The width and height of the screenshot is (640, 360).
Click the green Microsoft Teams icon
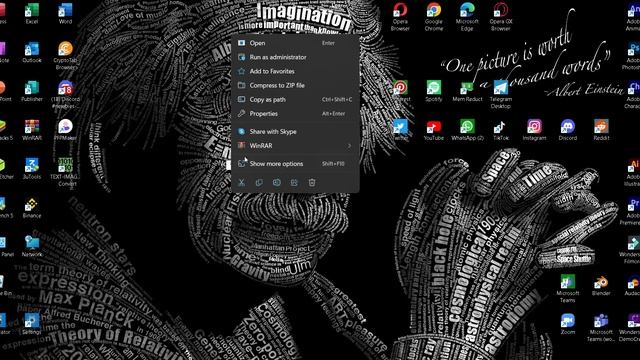click(x=568, y=289)
